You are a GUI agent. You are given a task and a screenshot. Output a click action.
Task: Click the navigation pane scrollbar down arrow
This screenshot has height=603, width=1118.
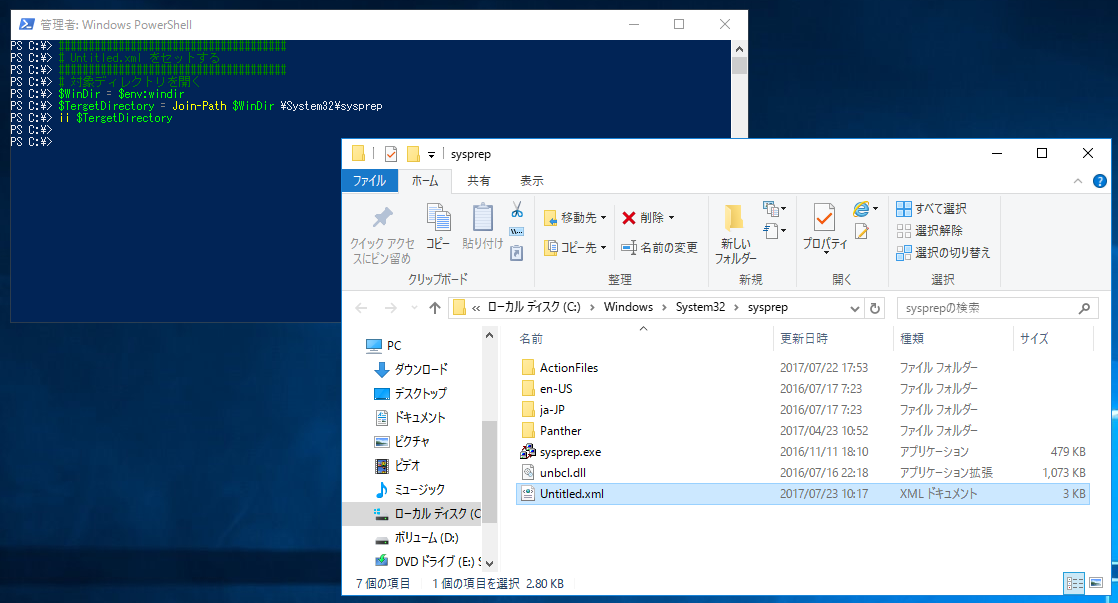click(x=489, y=564)
